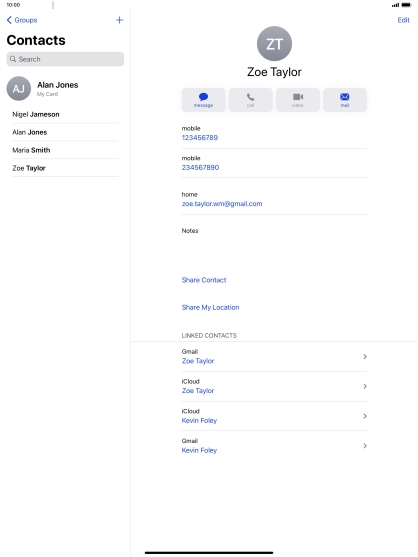Open iCloud linked contact Zoe Taylor chevron
The image size is (418, 557).
[365, 386]
